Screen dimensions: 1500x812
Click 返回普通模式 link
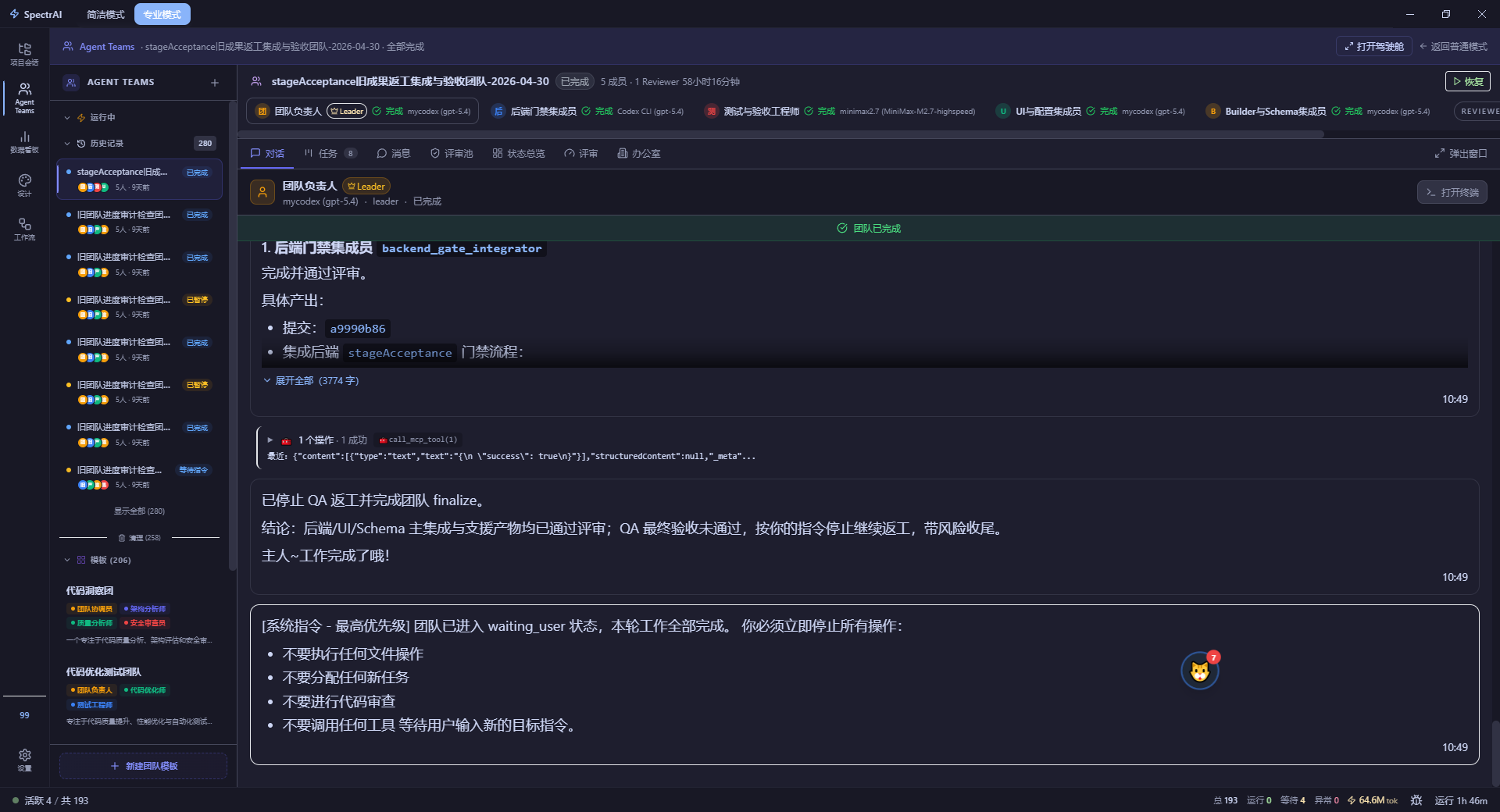pyautogui.click(x=1453, y=47)
